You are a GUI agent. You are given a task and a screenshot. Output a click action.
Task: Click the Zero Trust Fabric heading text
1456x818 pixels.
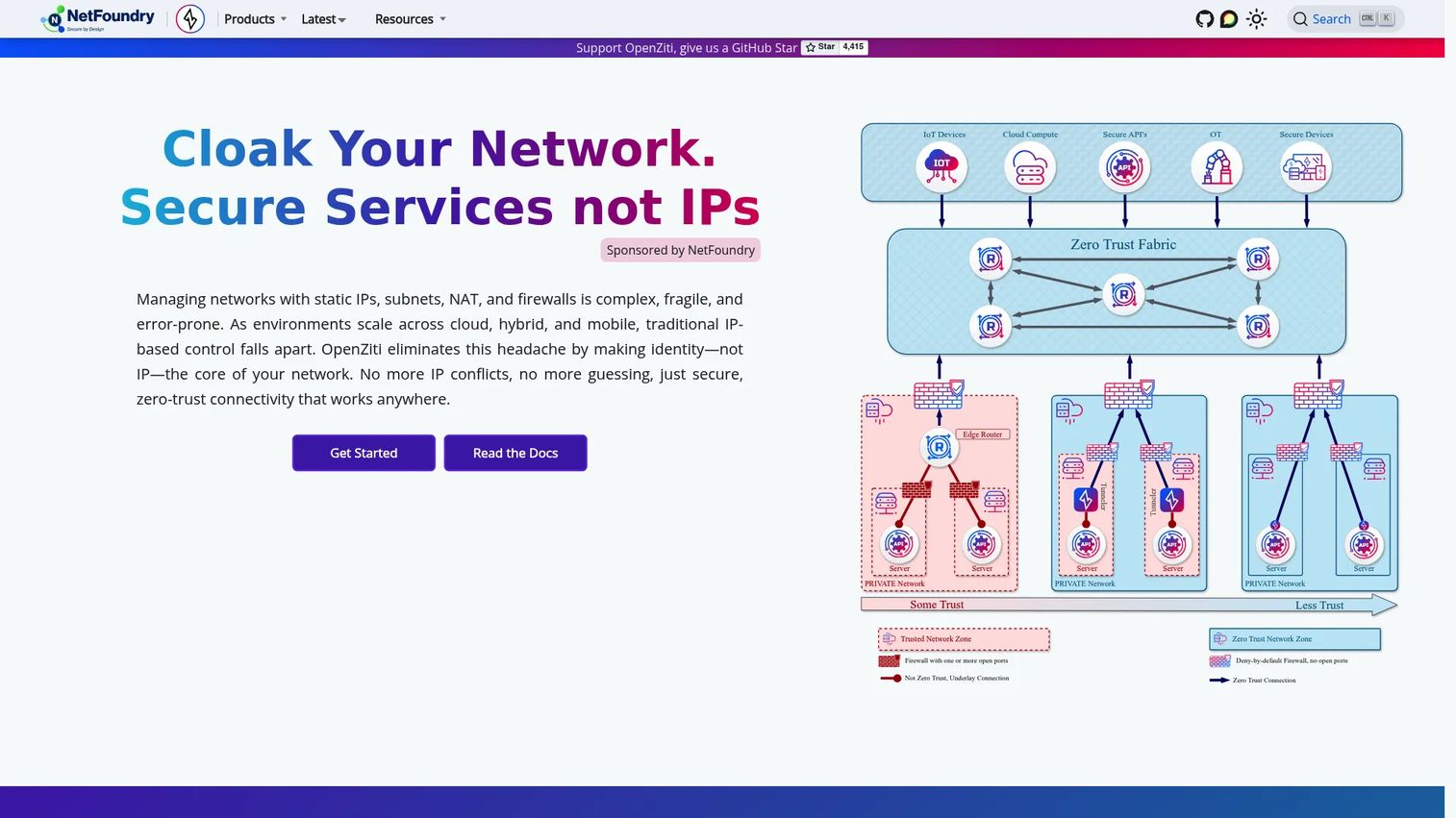click(1123, 244)
